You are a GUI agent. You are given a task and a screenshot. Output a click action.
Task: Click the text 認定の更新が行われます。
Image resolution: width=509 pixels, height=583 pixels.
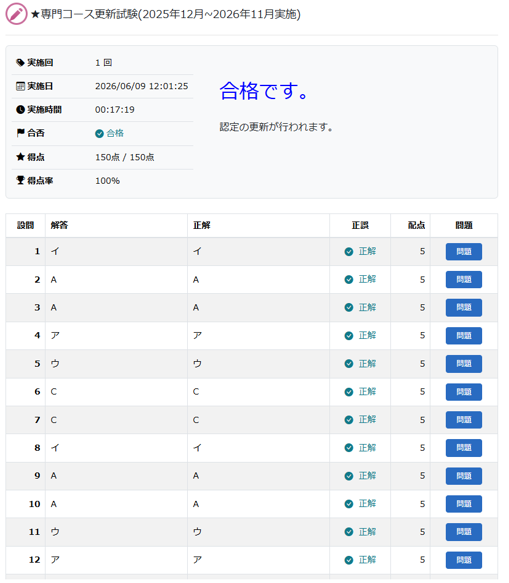coord(276,127)
